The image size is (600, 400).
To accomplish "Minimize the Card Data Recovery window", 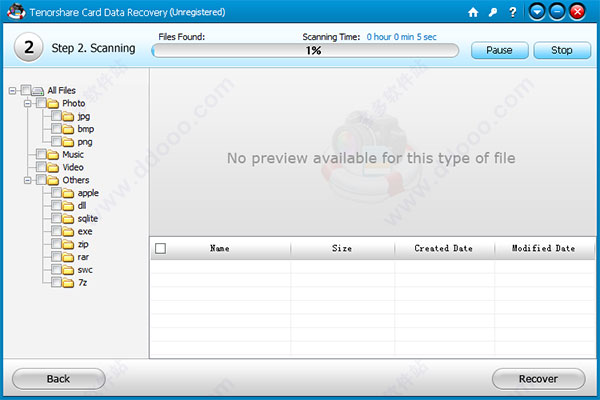I will pyautogui.click(x=557, y=12).
